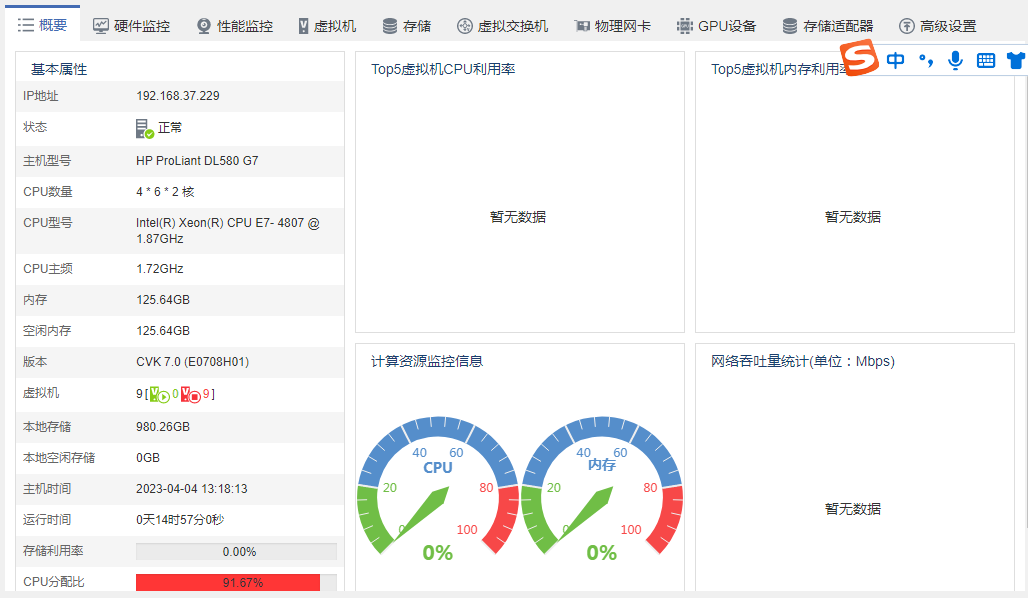Click the 存储利用率 0.00% bar
This screenshot has width=1028, height=598.
(x=237, y=551)
